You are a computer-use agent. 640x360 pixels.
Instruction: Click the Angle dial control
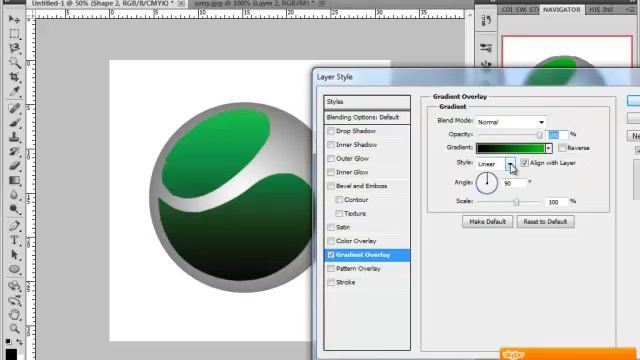[x=487, y=183]
